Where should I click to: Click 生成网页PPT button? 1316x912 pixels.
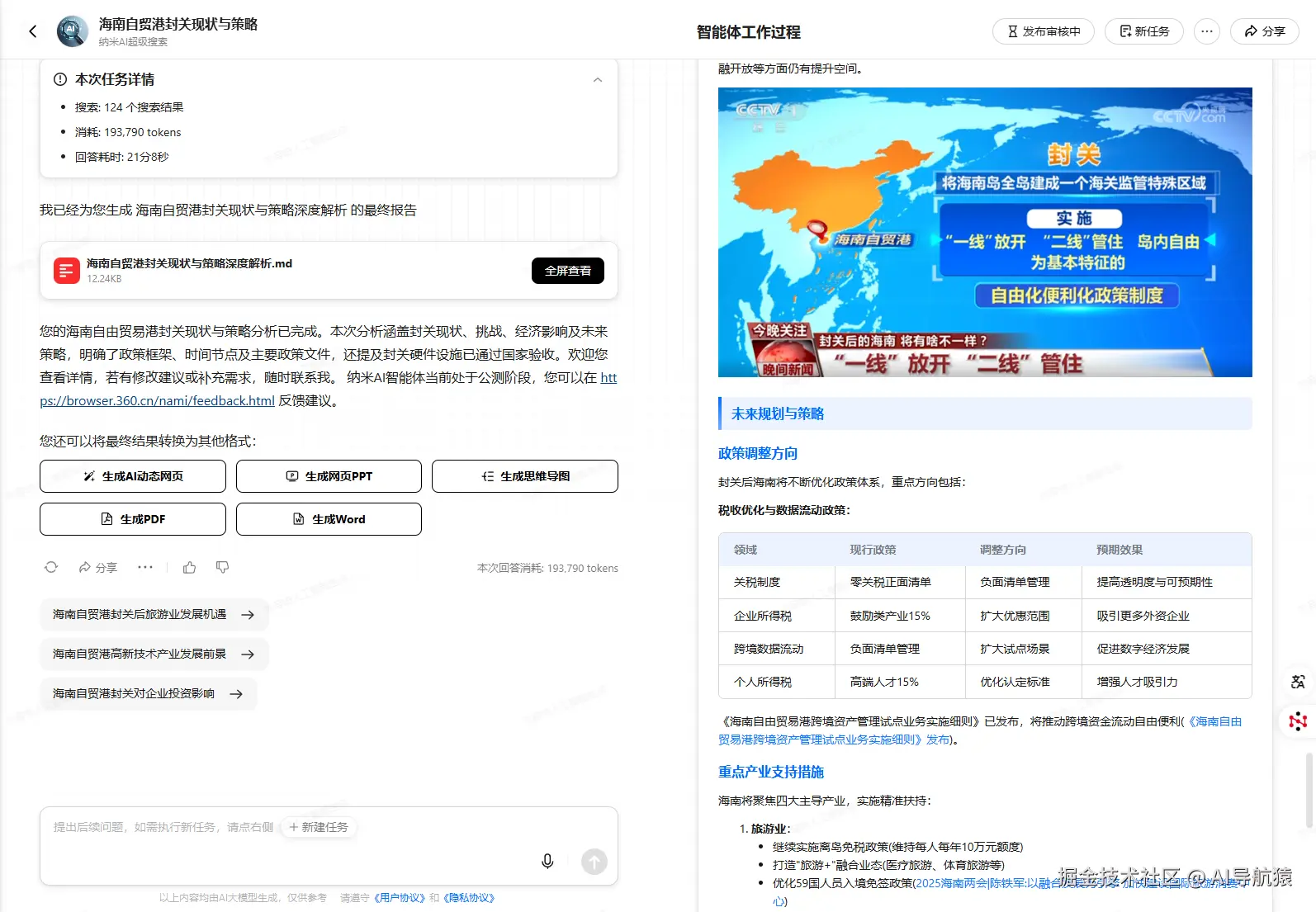[x=329, y=476]
